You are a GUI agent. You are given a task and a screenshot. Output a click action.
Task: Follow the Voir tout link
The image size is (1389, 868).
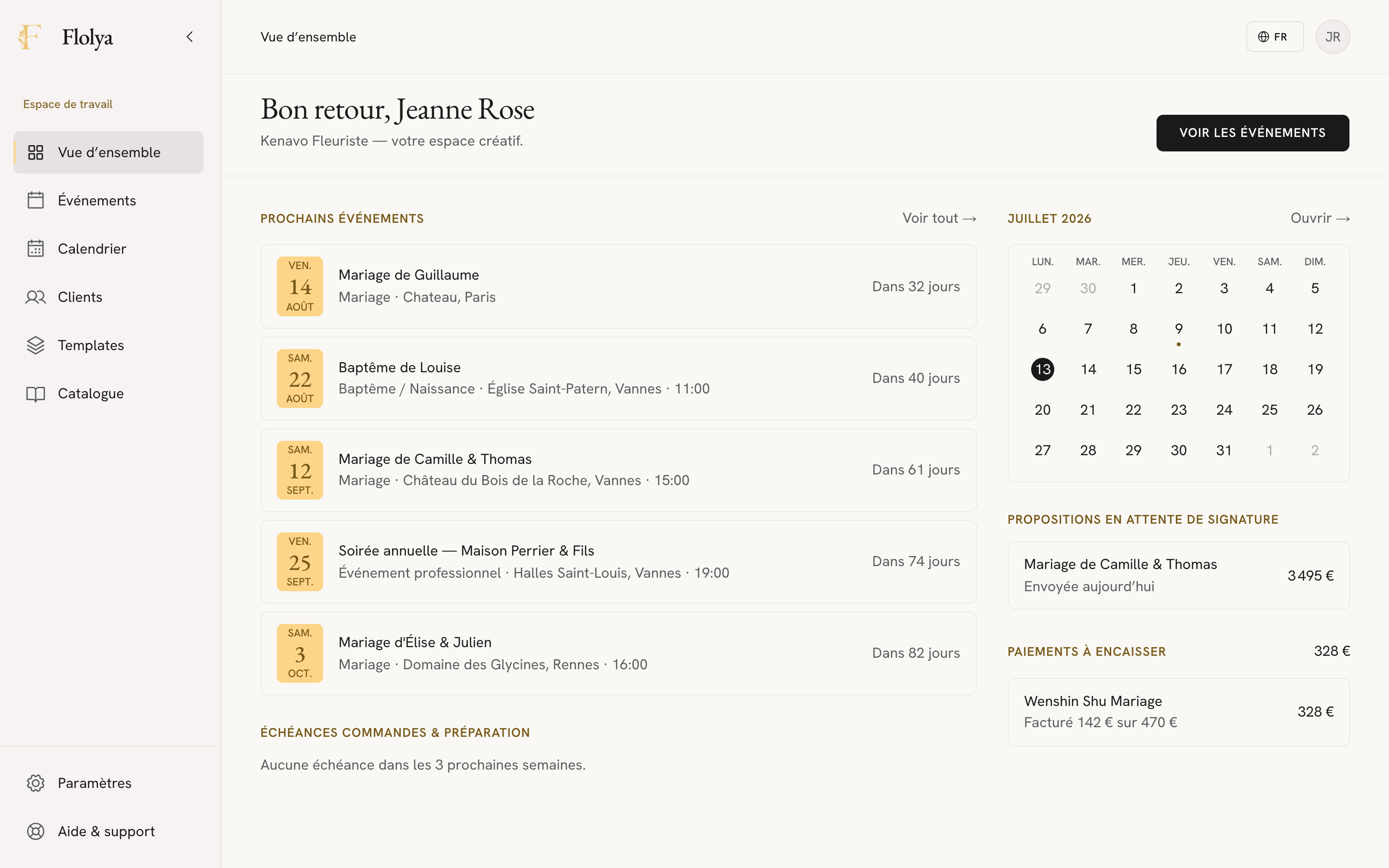point(939,218)
